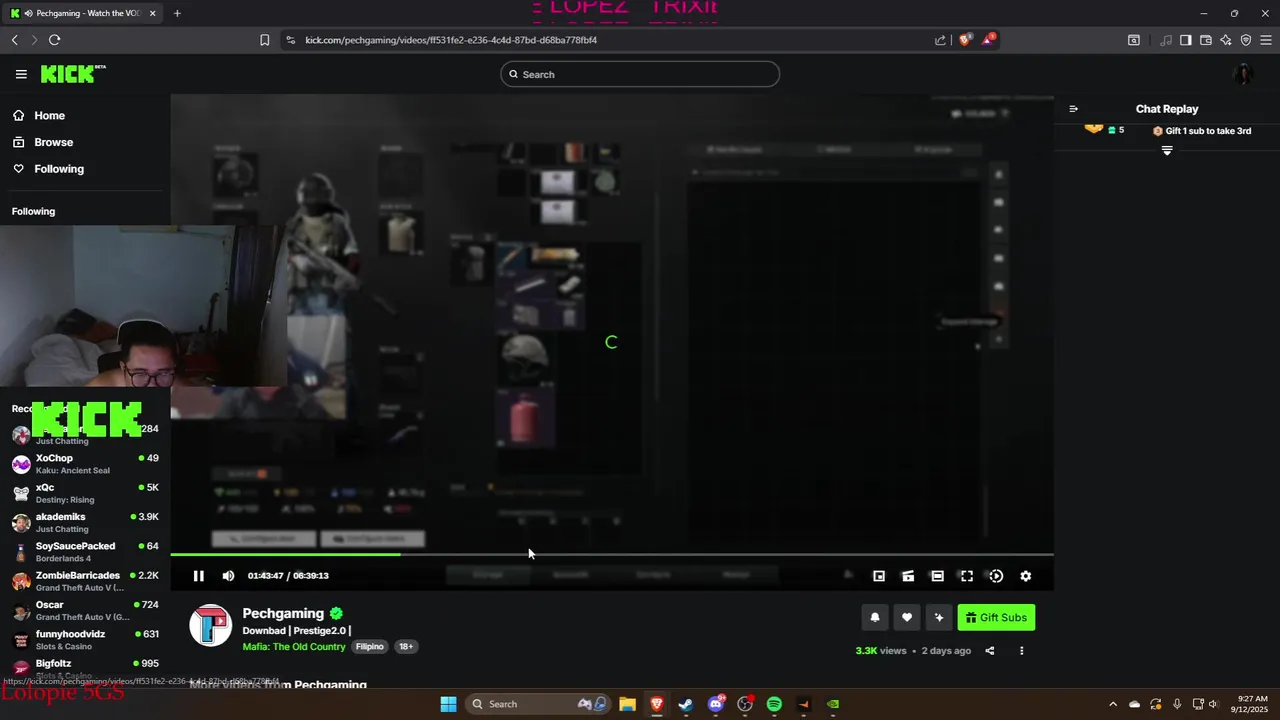Viewport: 1280px width, 720px height.
Task: Pause the video playback
Action: coord(198,576)
